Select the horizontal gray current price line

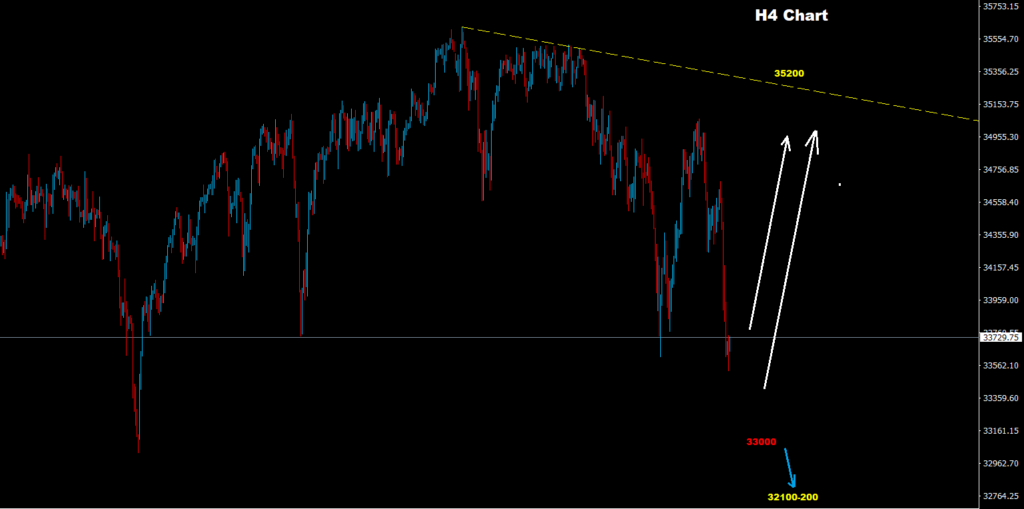[490, 338]
